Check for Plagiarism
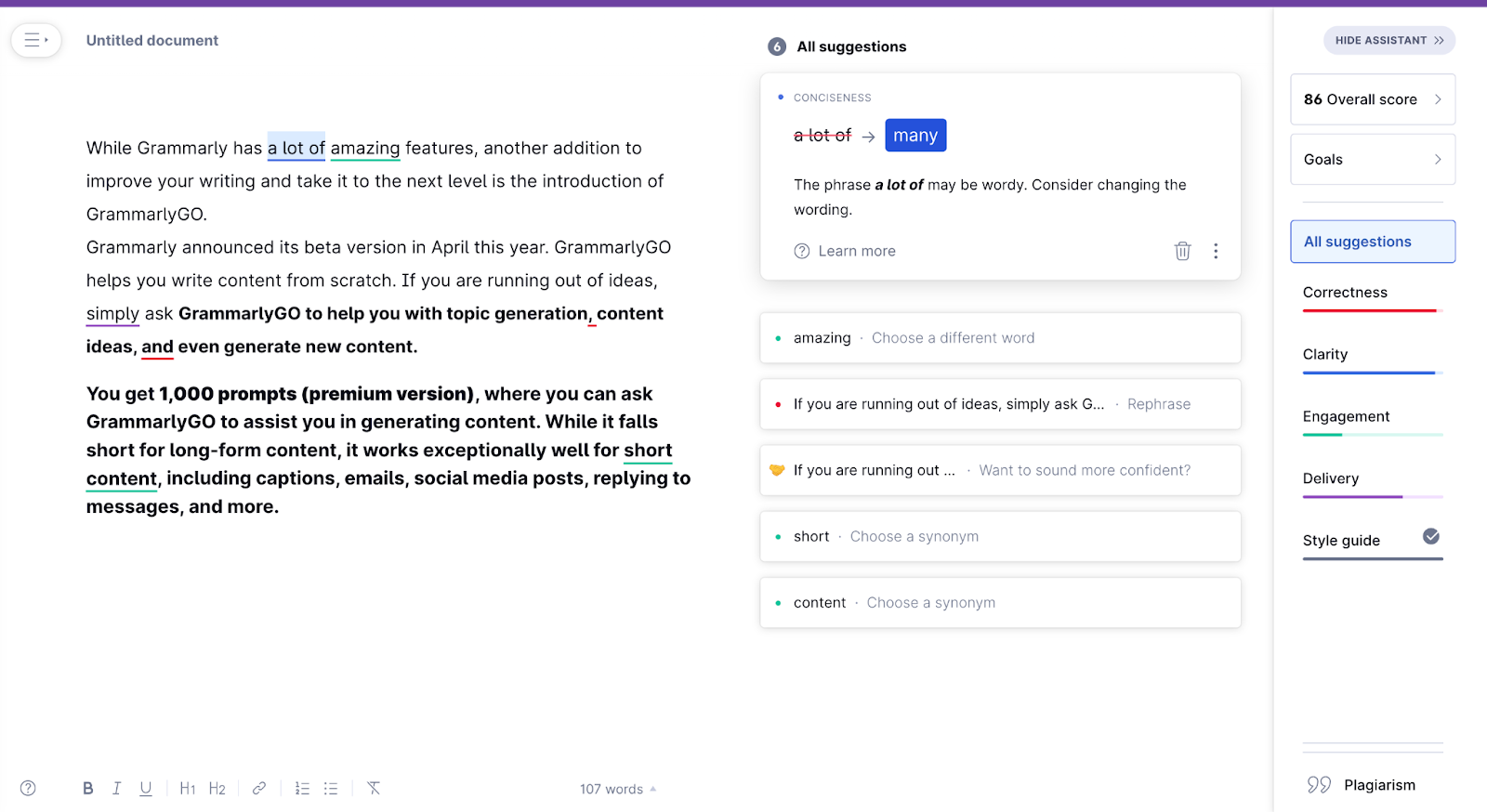The image size is (1487, 812). (x=1379, y=785)
